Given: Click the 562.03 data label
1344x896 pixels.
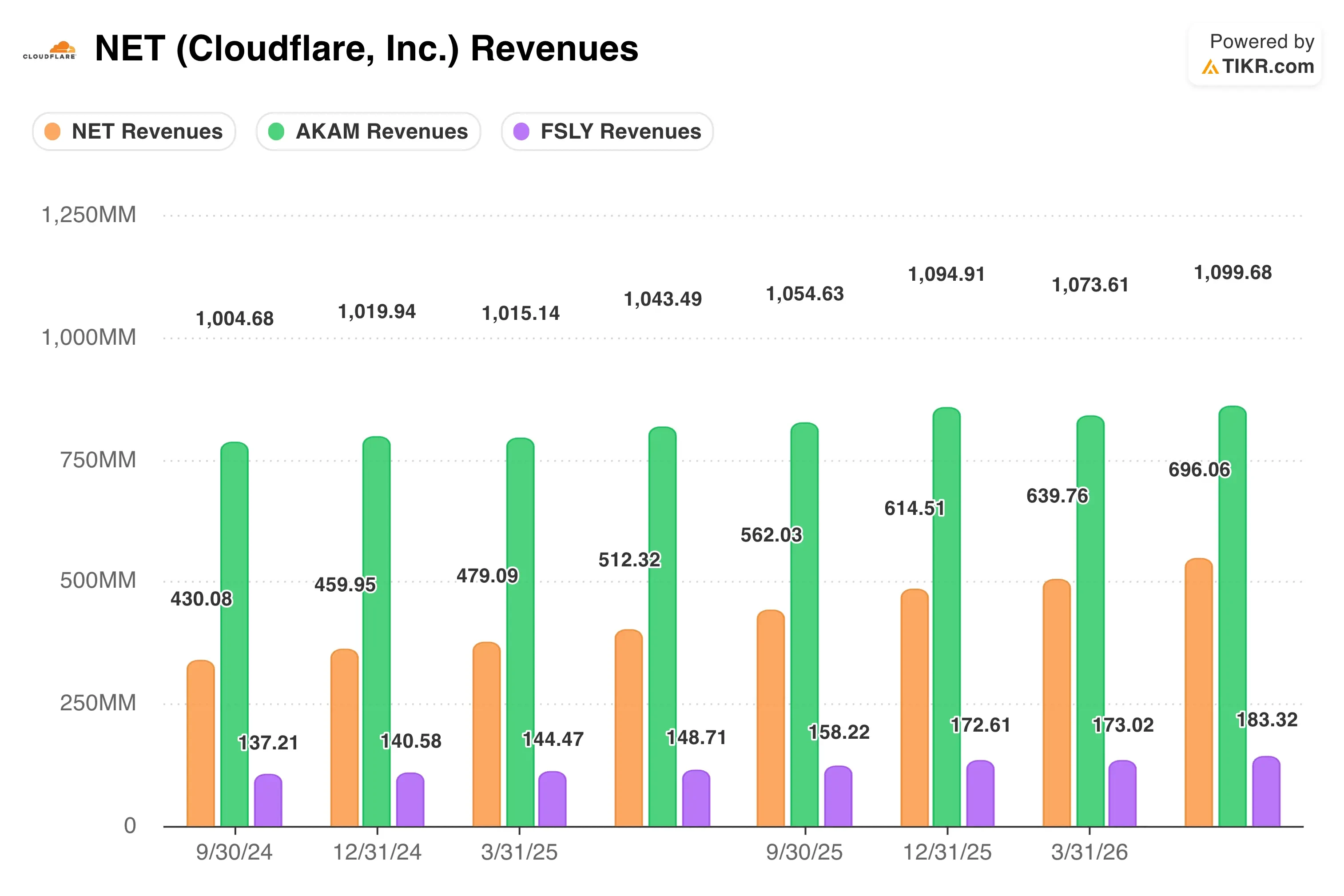Looking at the screenshot, I should click(x=771, y=535).
